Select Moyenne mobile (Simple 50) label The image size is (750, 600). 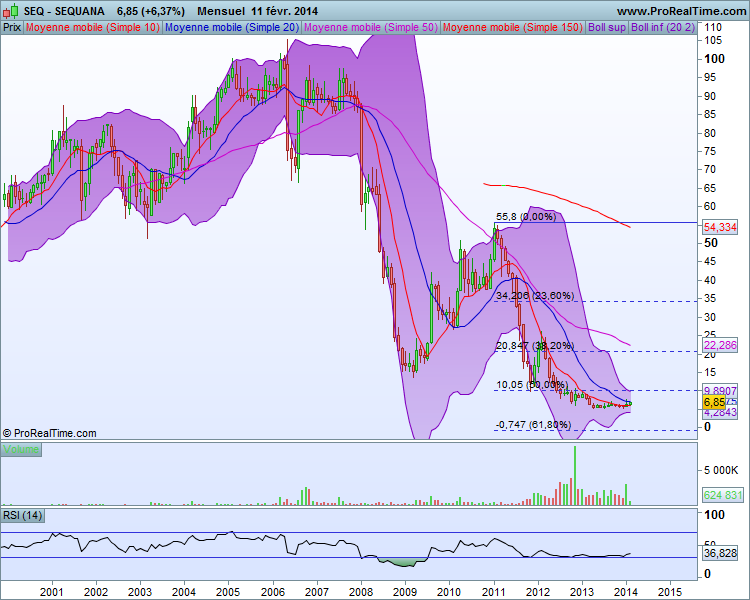(371, 27)
